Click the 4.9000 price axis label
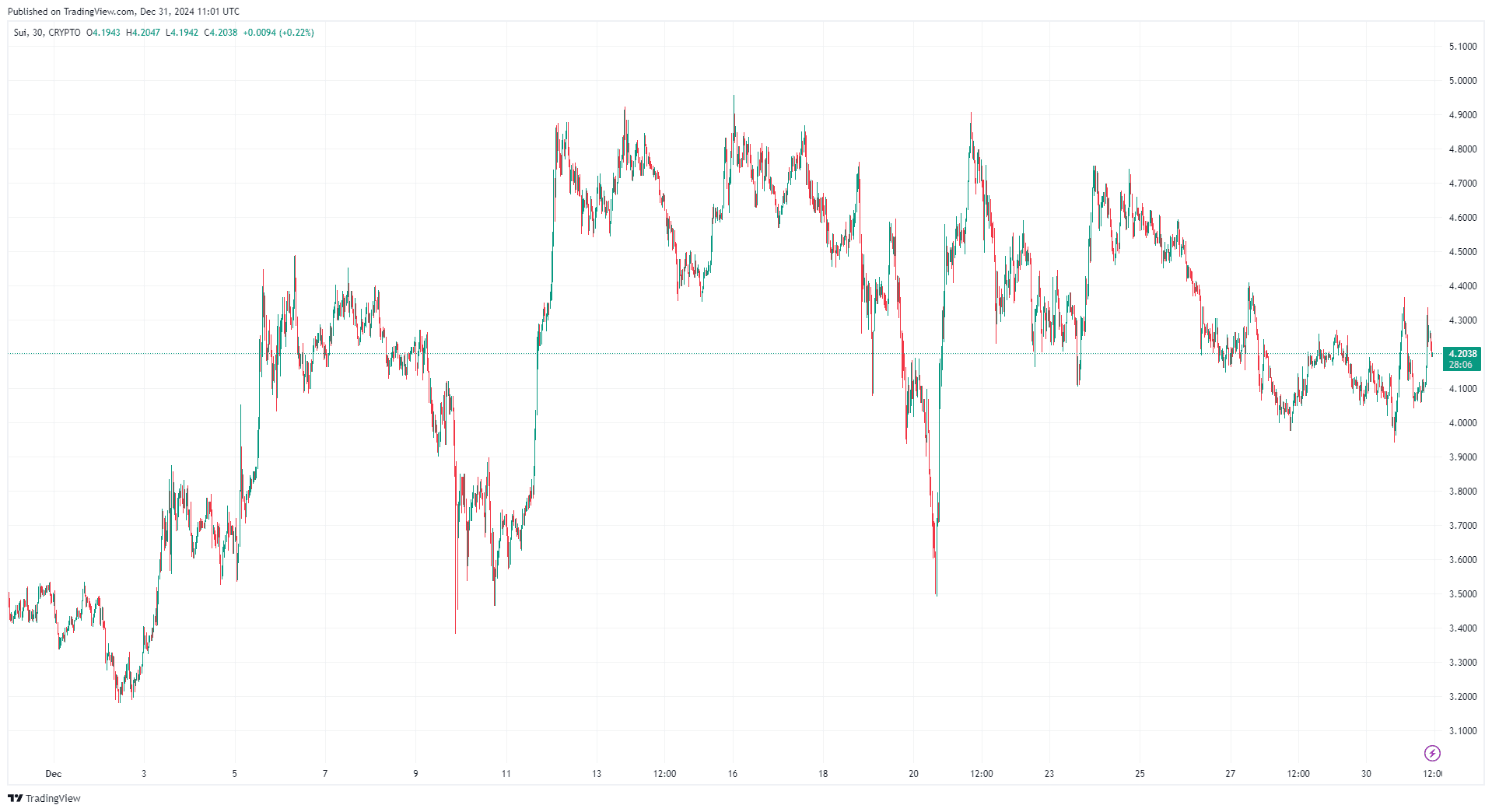 [1462, 115]
